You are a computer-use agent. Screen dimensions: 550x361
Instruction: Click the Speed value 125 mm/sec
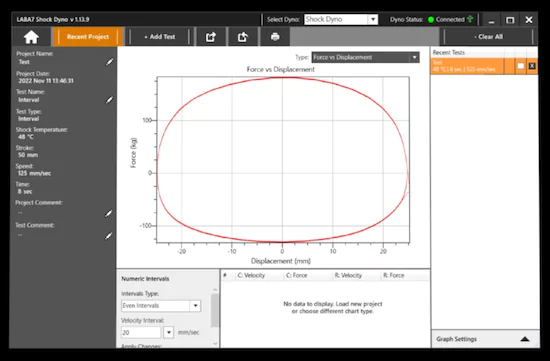[34, 173]
